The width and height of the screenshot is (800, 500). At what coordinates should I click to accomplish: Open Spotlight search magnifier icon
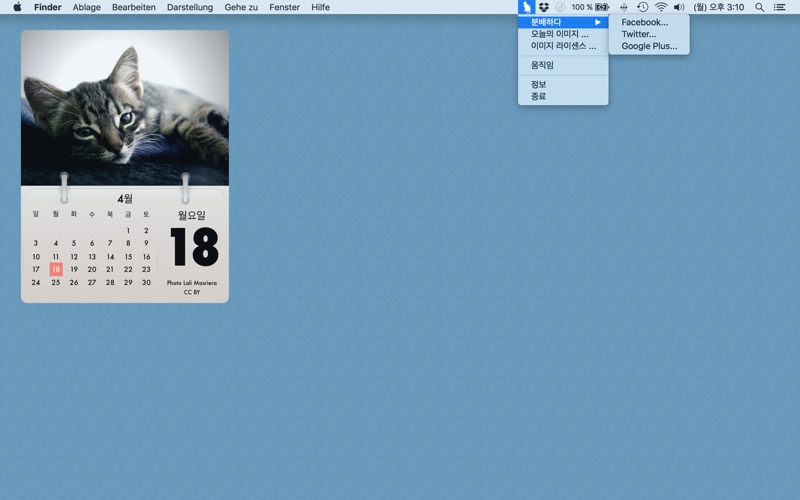click(759, 7)
